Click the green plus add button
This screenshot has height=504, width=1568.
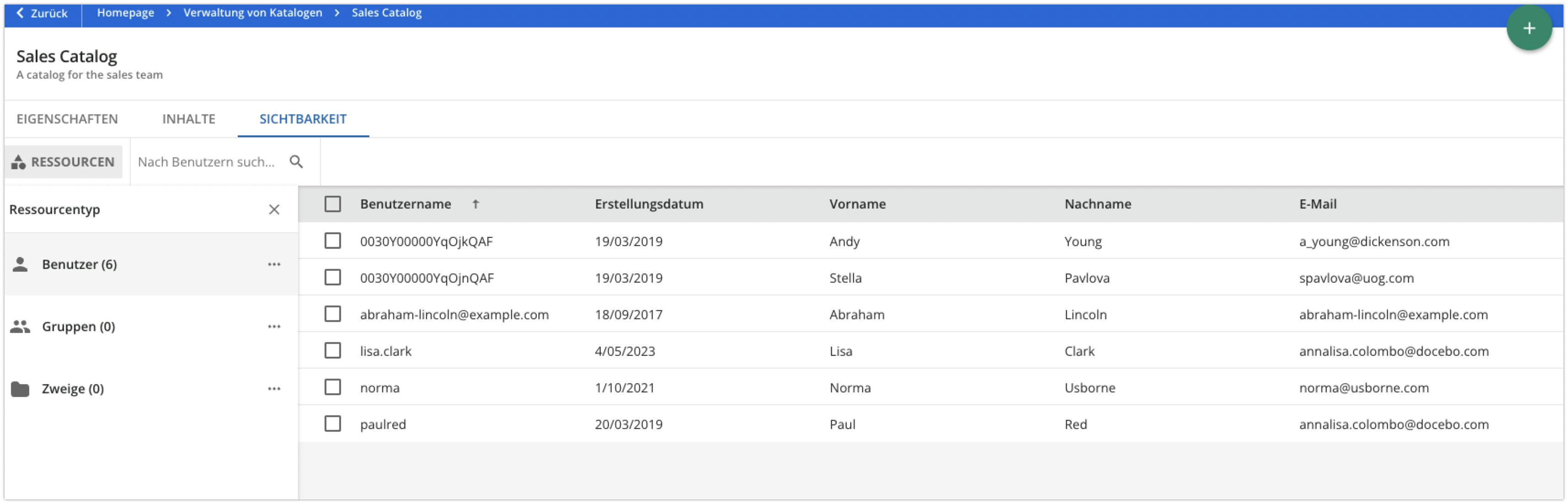(1528, 28)
